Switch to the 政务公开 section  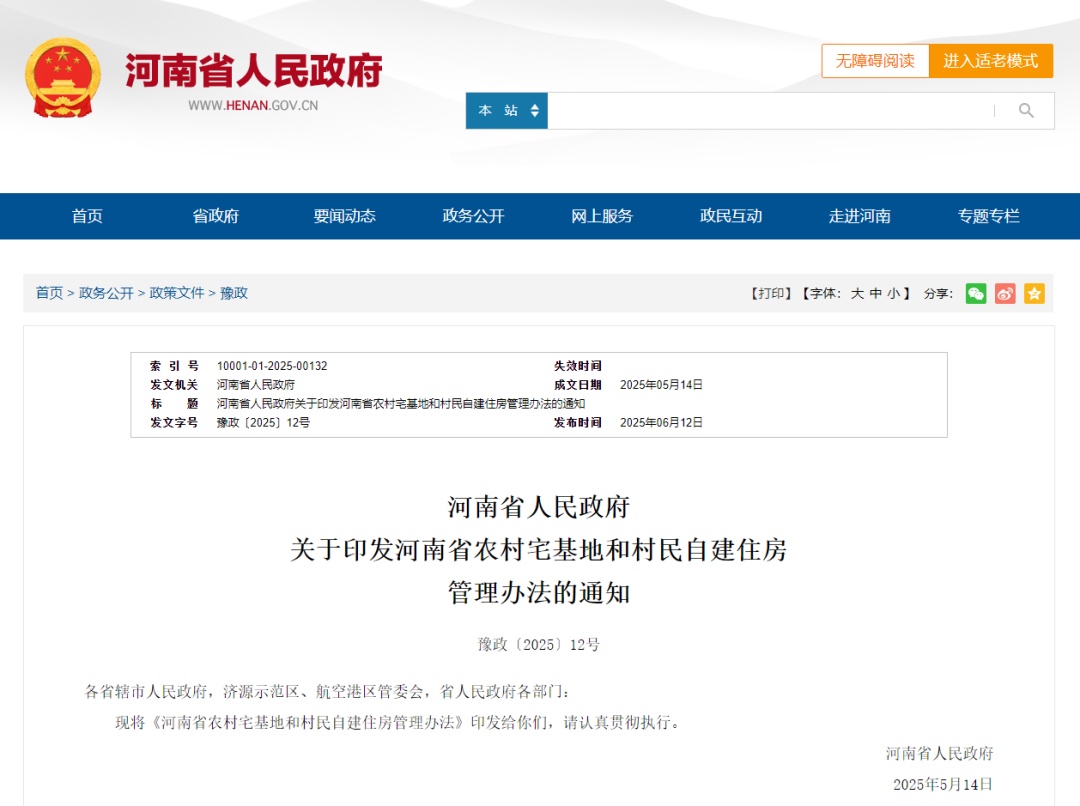click(x=471, y=216)
